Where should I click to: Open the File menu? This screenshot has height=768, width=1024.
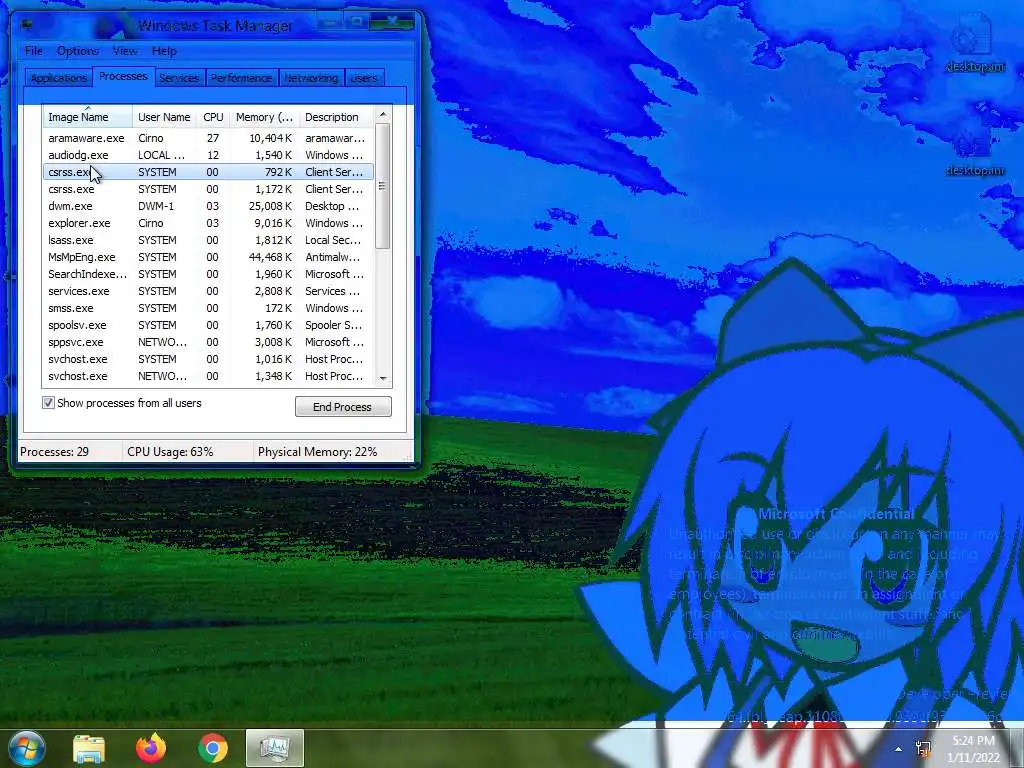pyautogui.click(x=33, y=51)
